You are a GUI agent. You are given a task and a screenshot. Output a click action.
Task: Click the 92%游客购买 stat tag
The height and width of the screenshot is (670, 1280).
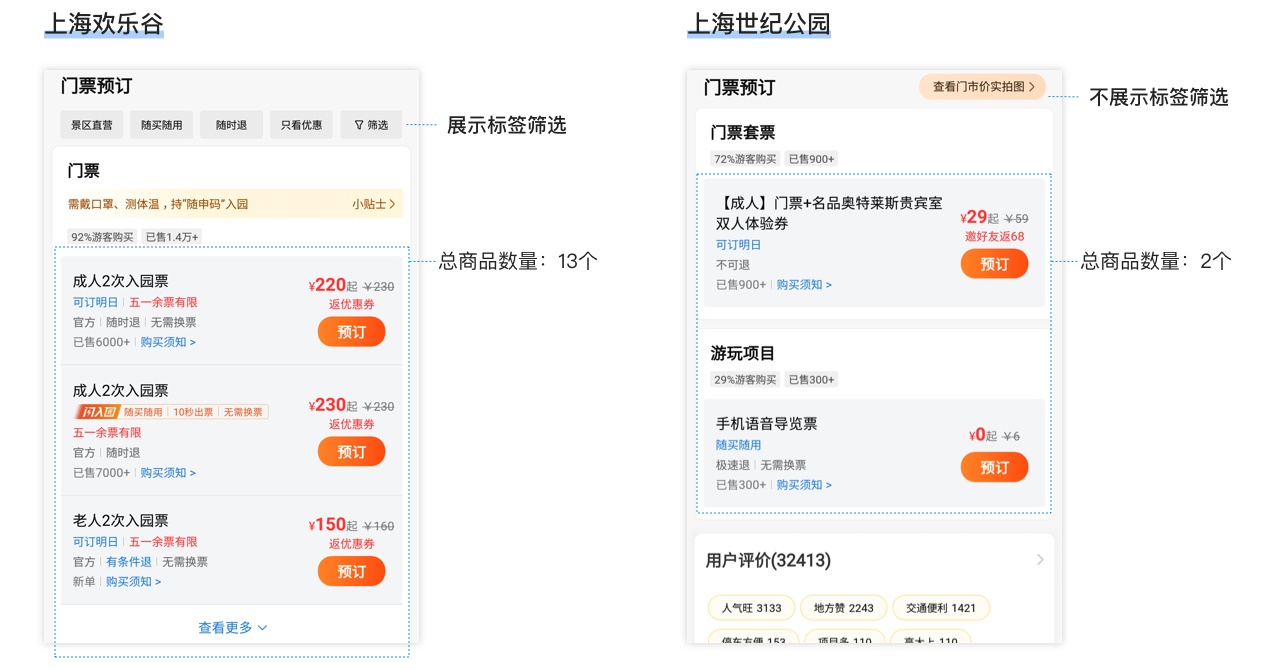(104, 236)
